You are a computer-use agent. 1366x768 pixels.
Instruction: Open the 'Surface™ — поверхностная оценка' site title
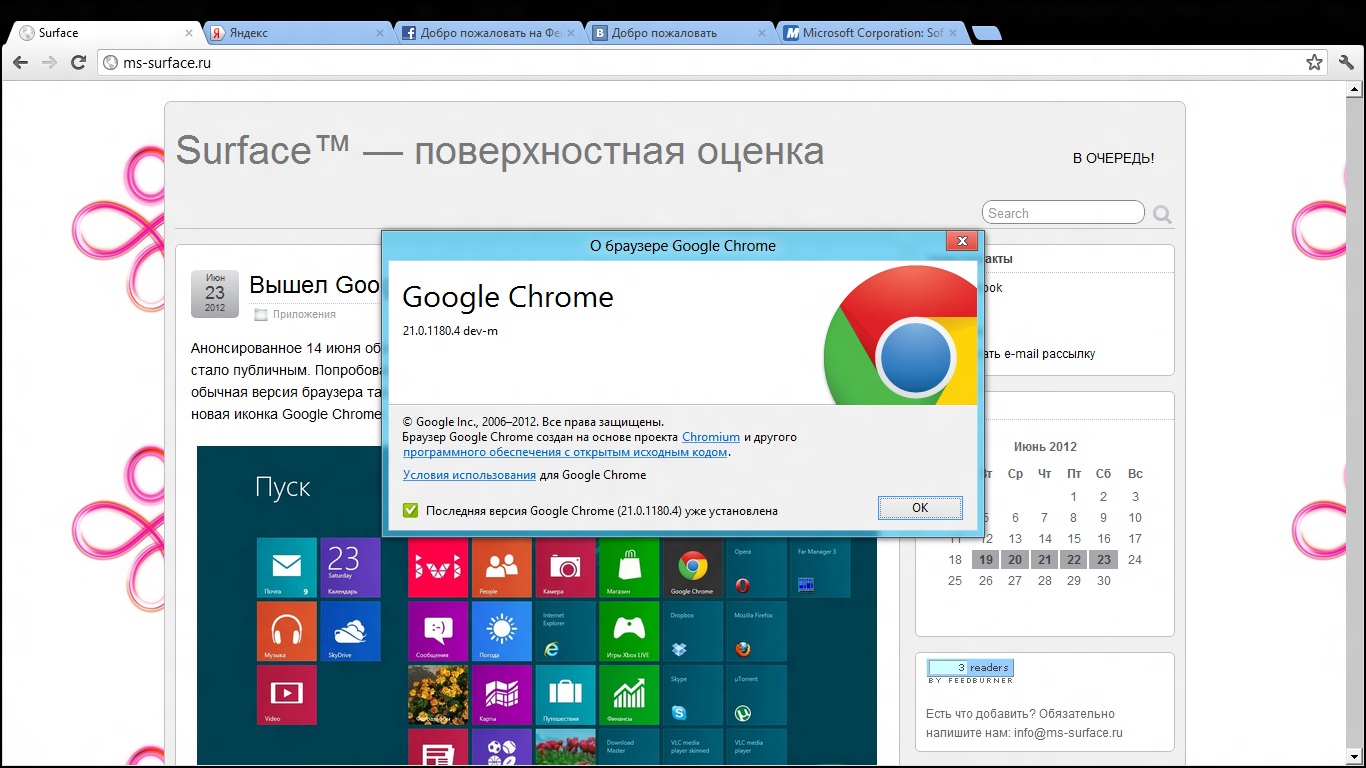500,151
